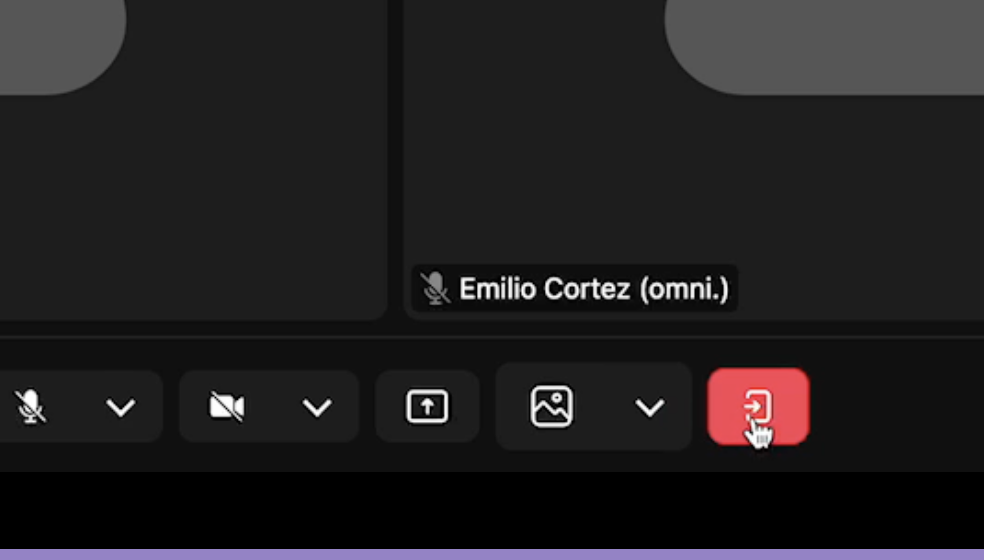Viewport: 984px width, 560px height.
Task: Click empty toolbar space right of the leave button
Action: (897, 407)
